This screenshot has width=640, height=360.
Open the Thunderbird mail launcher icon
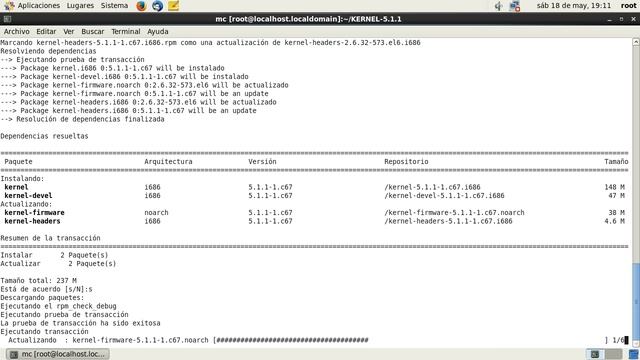158,6
